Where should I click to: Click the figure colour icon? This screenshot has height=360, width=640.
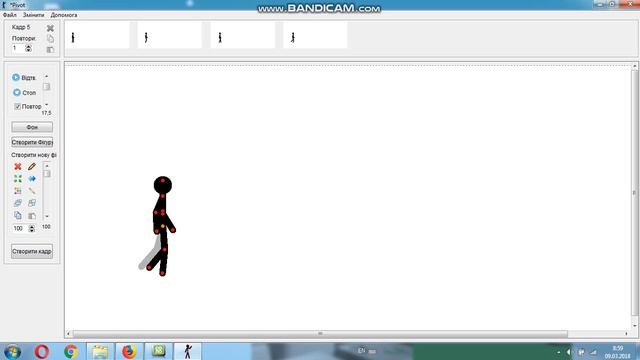(18, 191)
